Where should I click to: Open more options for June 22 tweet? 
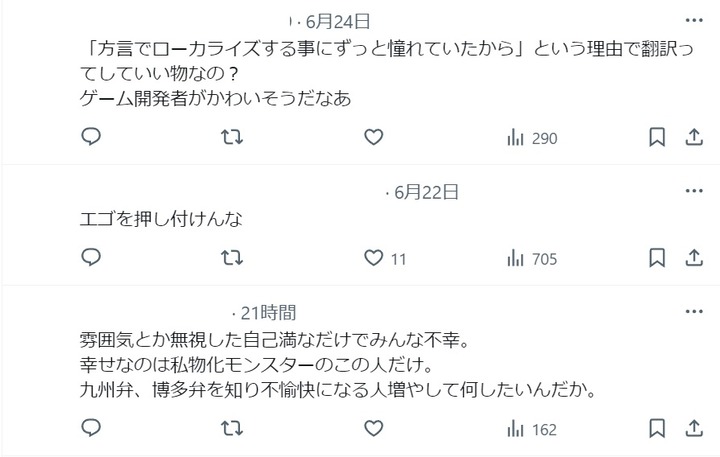pyautogui.click(x=694, y=191)
